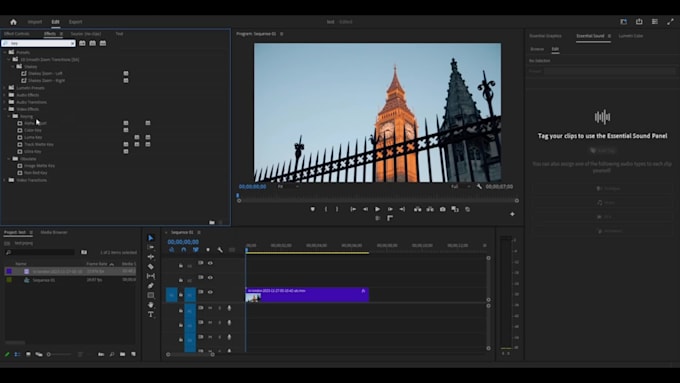Screen dimensions: 680x383
Task: Step back one frame
Action: (x=366, y=209)
